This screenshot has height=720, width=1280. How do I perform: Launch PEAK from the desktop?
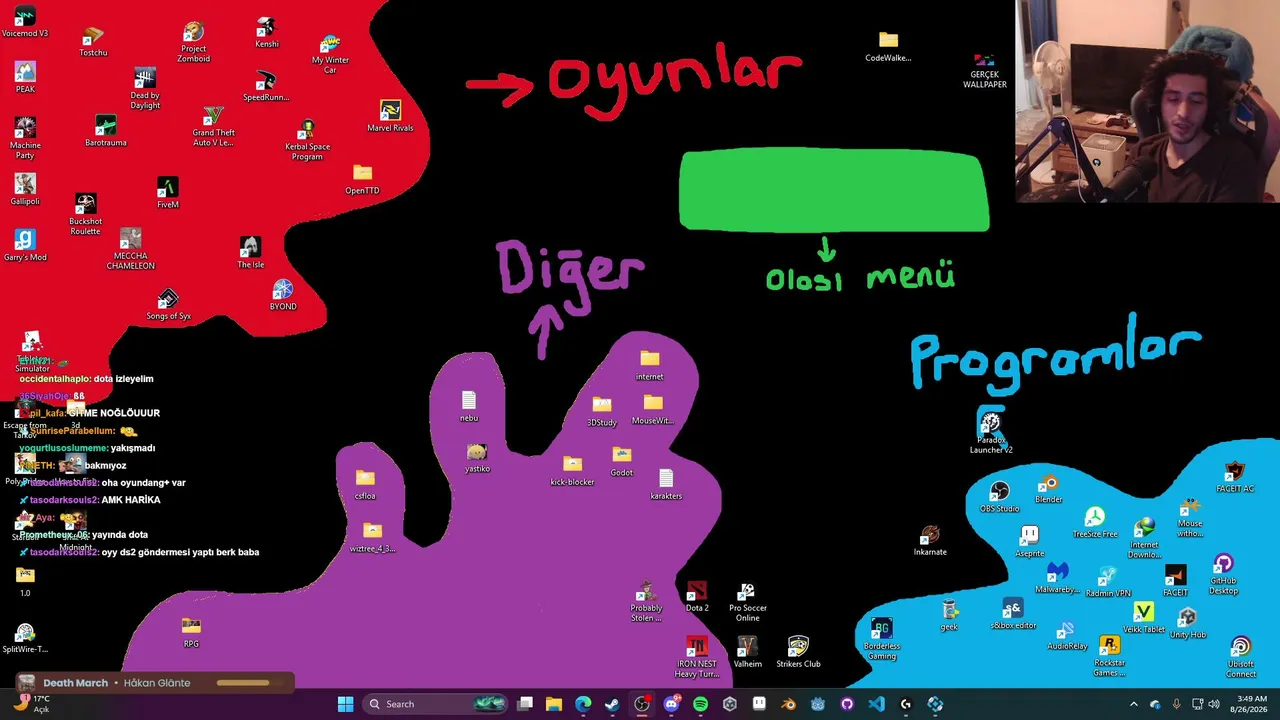click(25, 77)
